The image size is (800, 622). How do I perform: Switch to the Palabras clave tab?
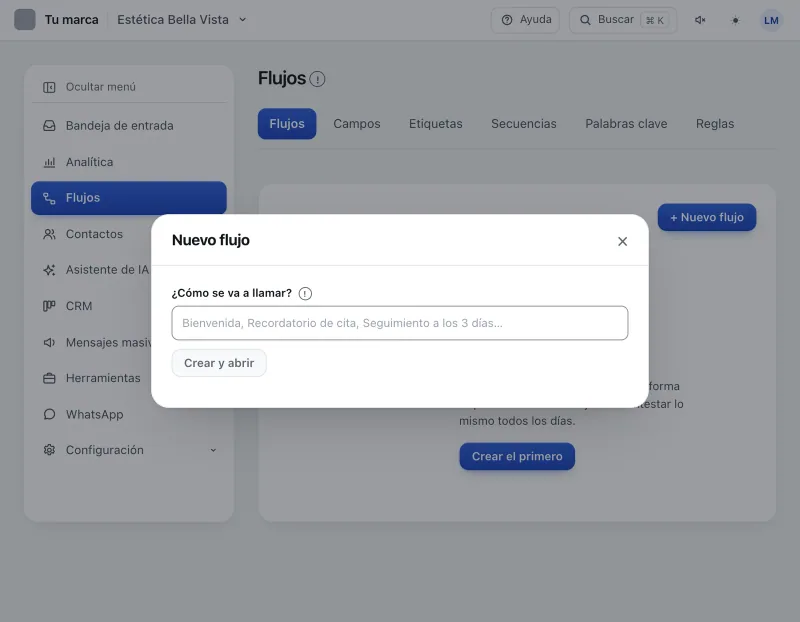[x=626, y=123]
